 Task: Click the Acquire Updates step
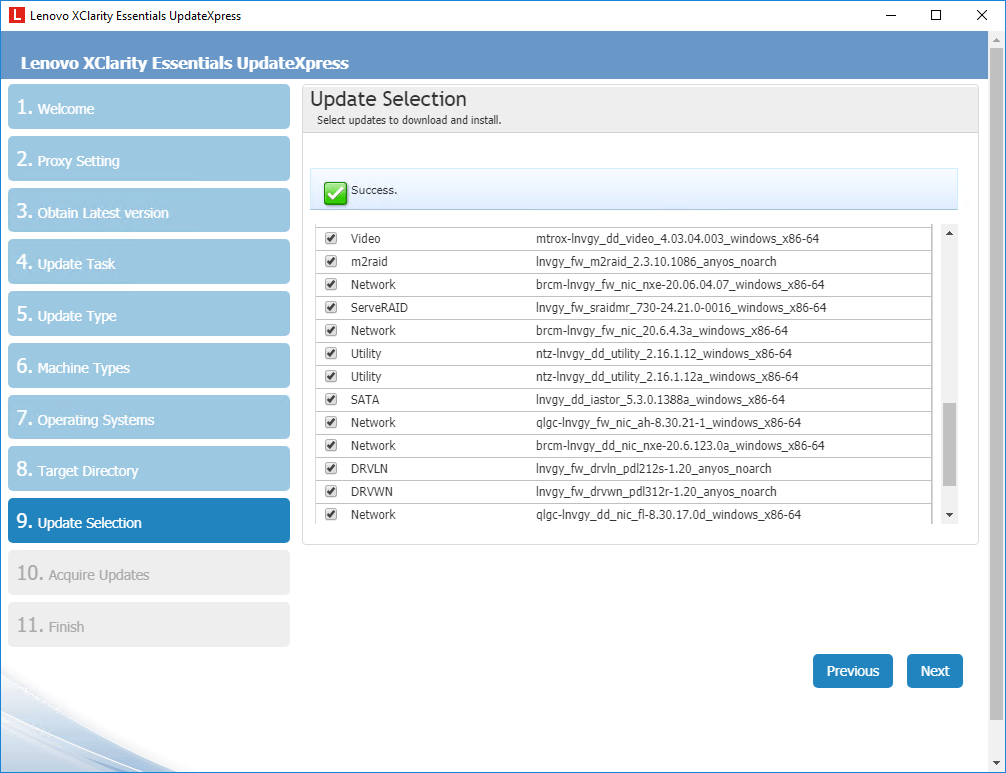tap(149, 573)
